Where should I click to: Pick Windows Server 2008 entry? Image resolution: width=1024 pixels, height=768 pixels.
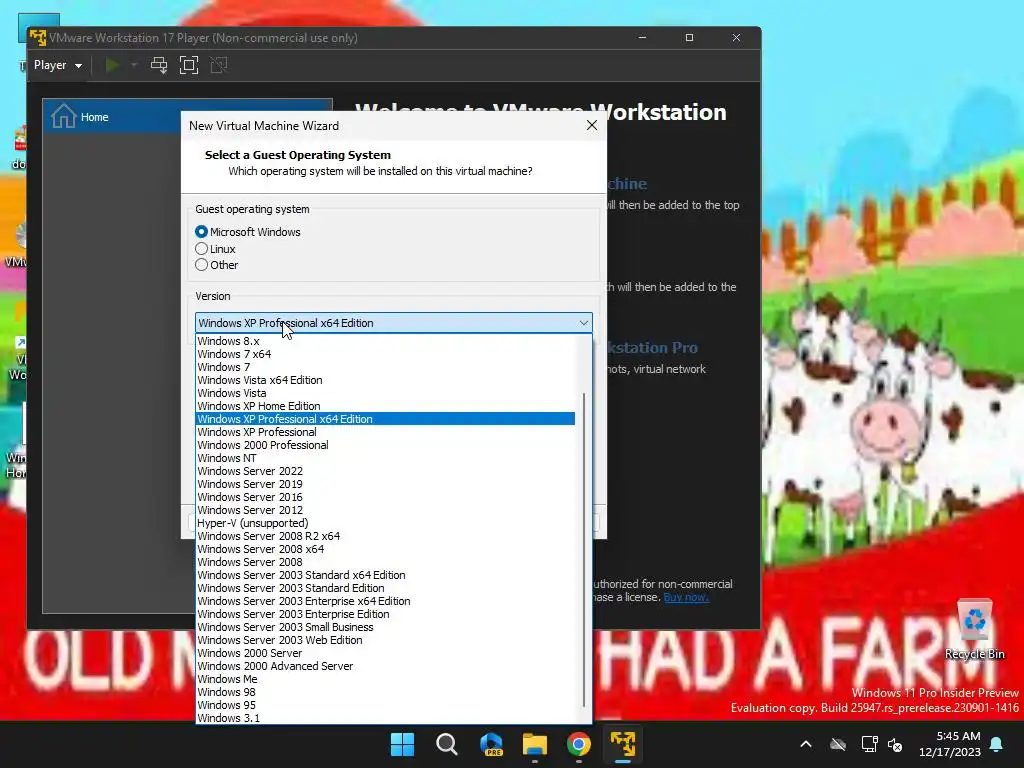pyautogui.click(x=385, y=562)
